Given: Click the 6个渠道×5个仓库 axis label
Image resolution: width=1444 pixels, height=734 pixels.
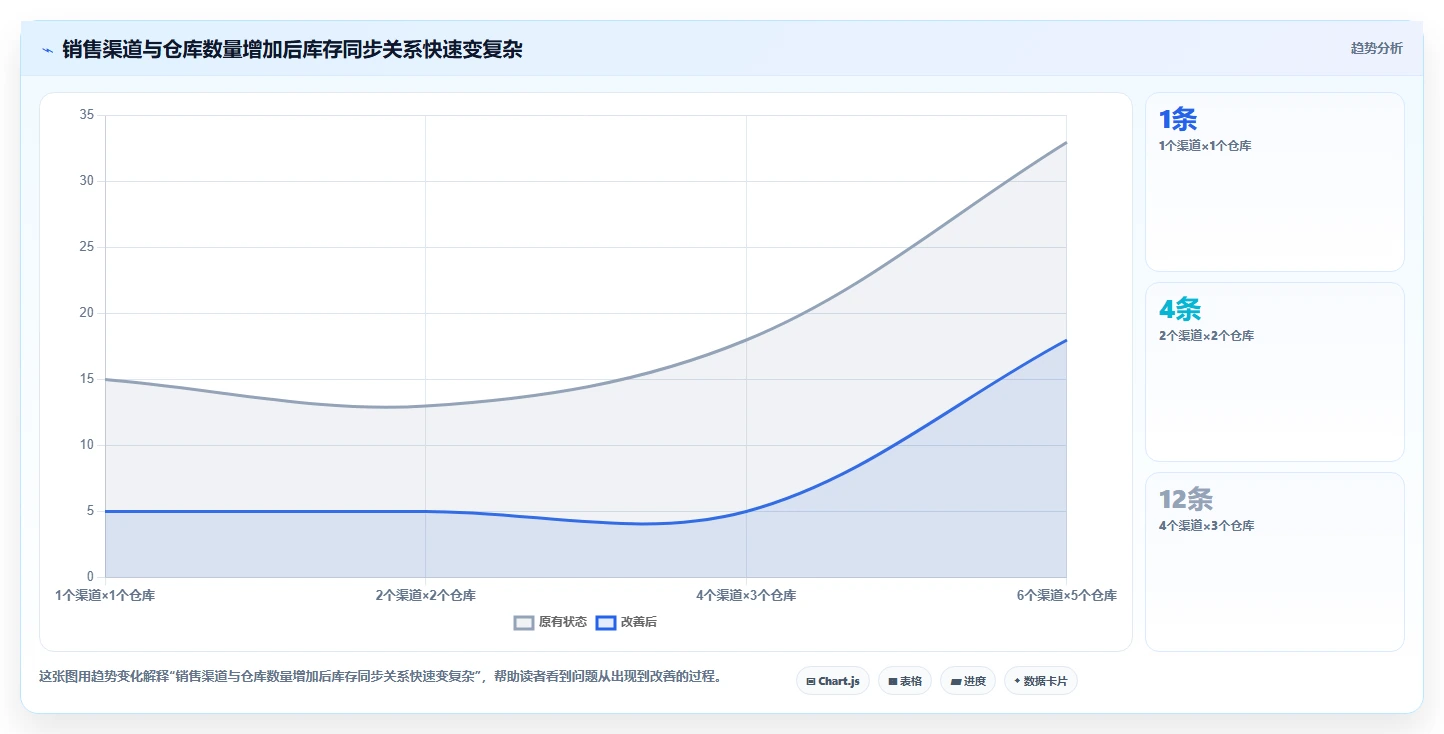Looking at the screenshot, I should pos(1066,595).
